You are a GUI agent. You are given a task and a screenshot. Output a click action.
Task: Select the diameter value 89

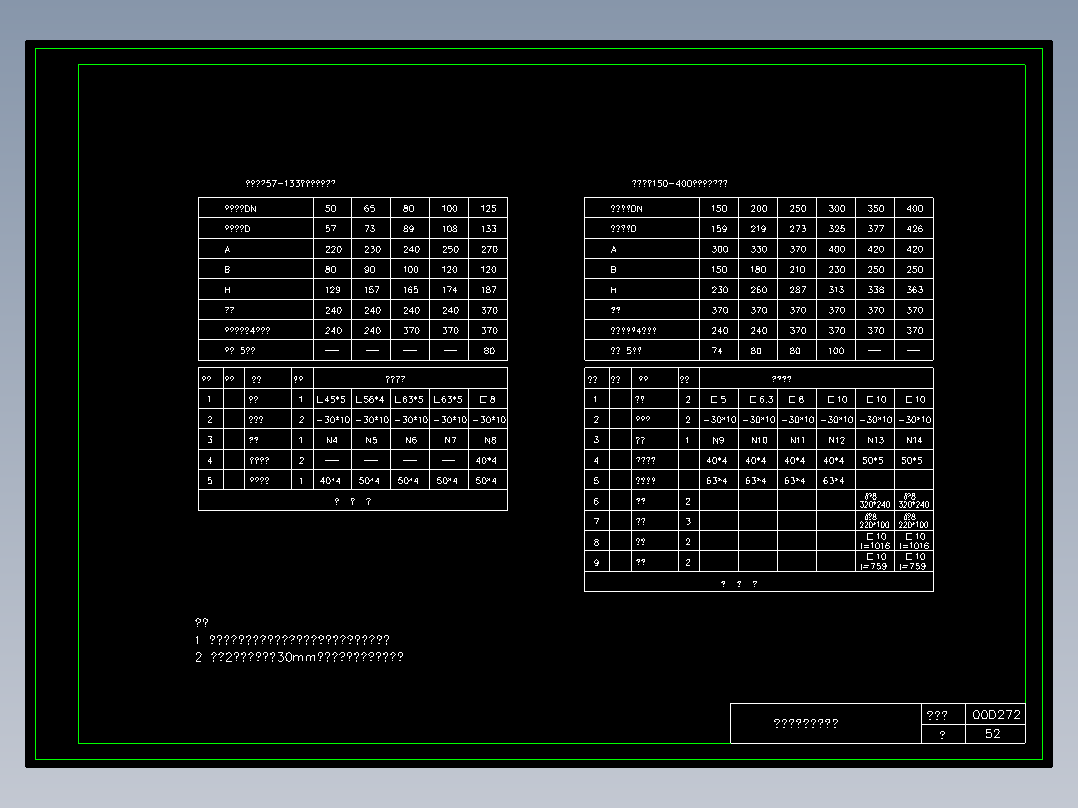(x=408, y=228)
